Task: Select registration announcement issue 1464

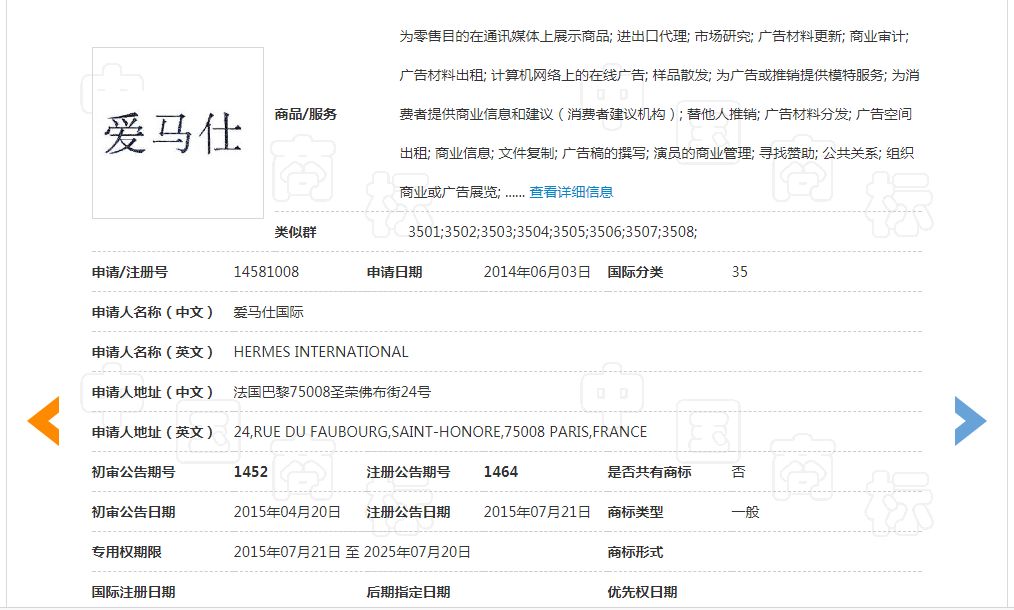Action: (x=501, y=472)
